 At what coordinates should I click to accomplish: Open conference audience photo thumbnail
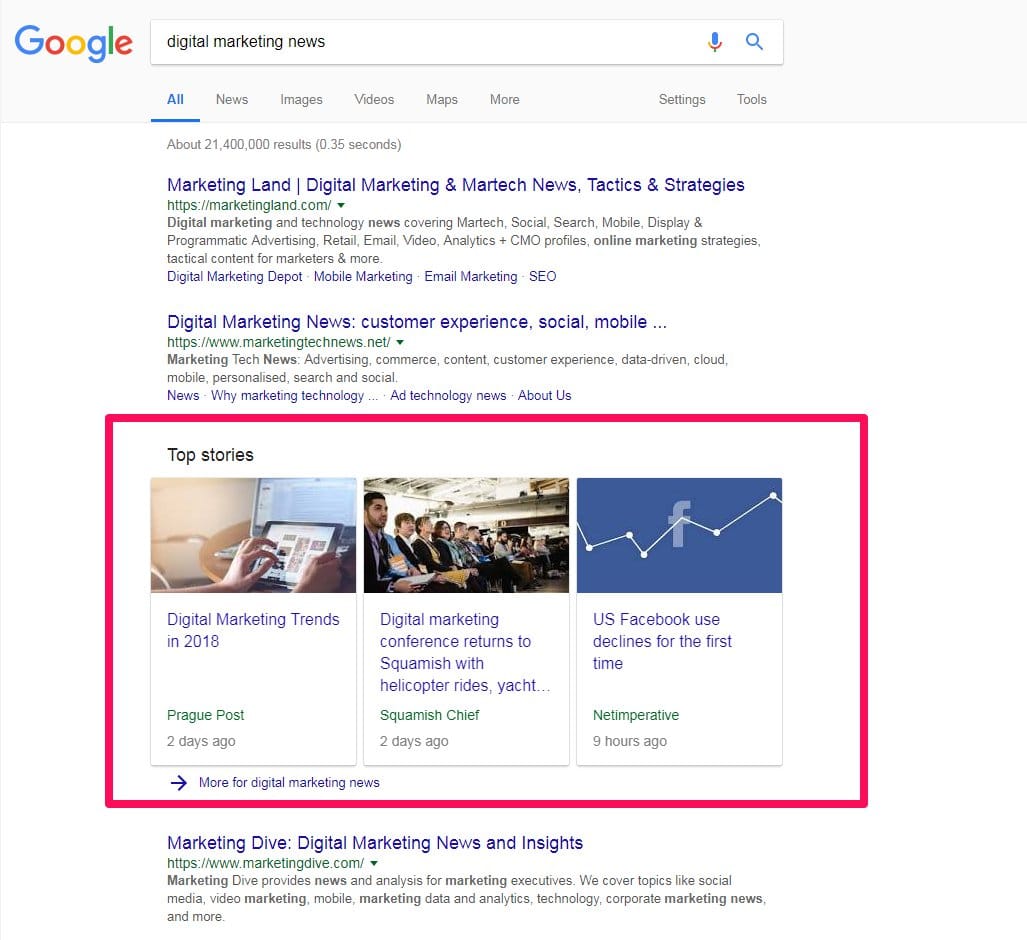[x=466, y=535]
